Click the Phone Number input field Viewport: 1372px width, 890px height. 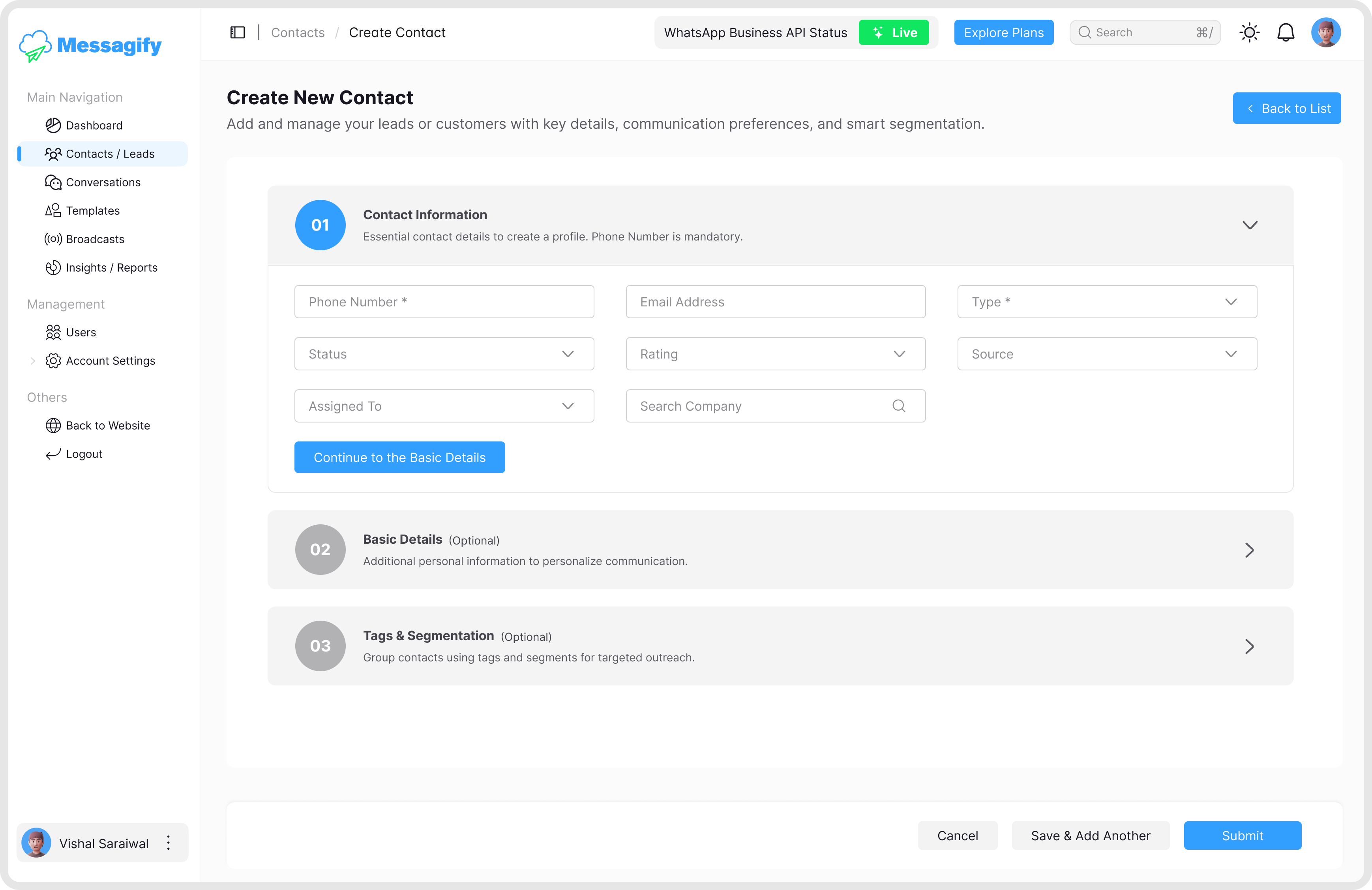[443, 302]
